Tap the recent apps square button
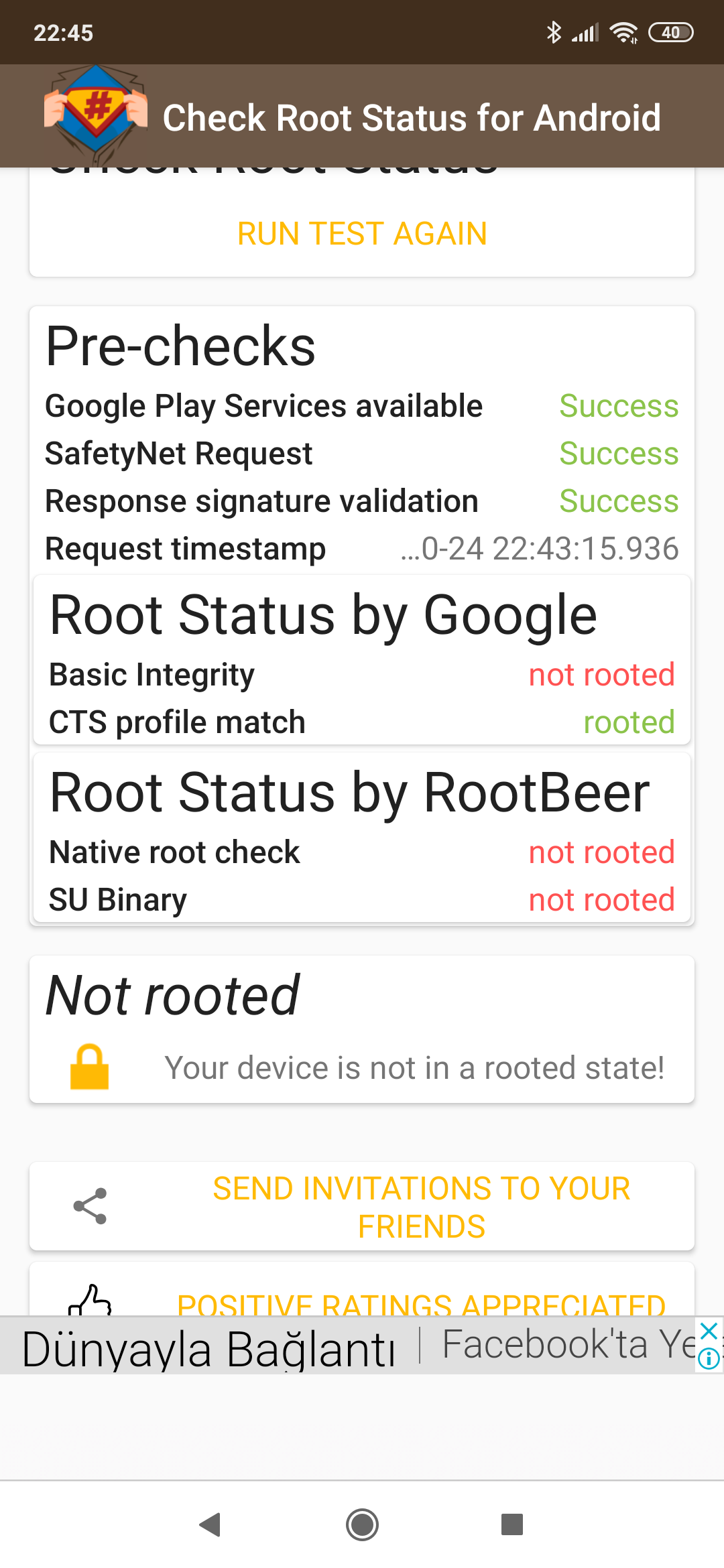Screen dimensions: 724x1568 pos(512,1524)
